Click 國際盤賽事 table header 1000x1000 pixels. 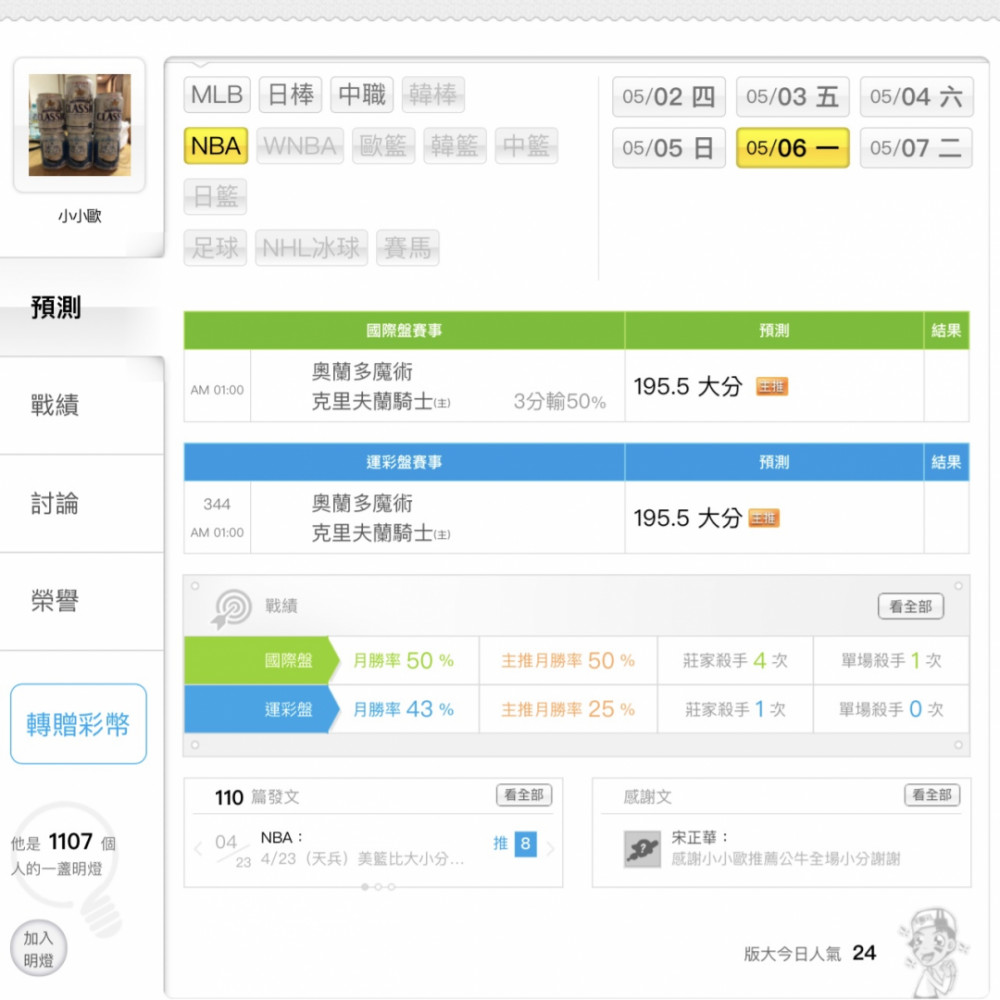pyautogui.click(x=404, y=330)
